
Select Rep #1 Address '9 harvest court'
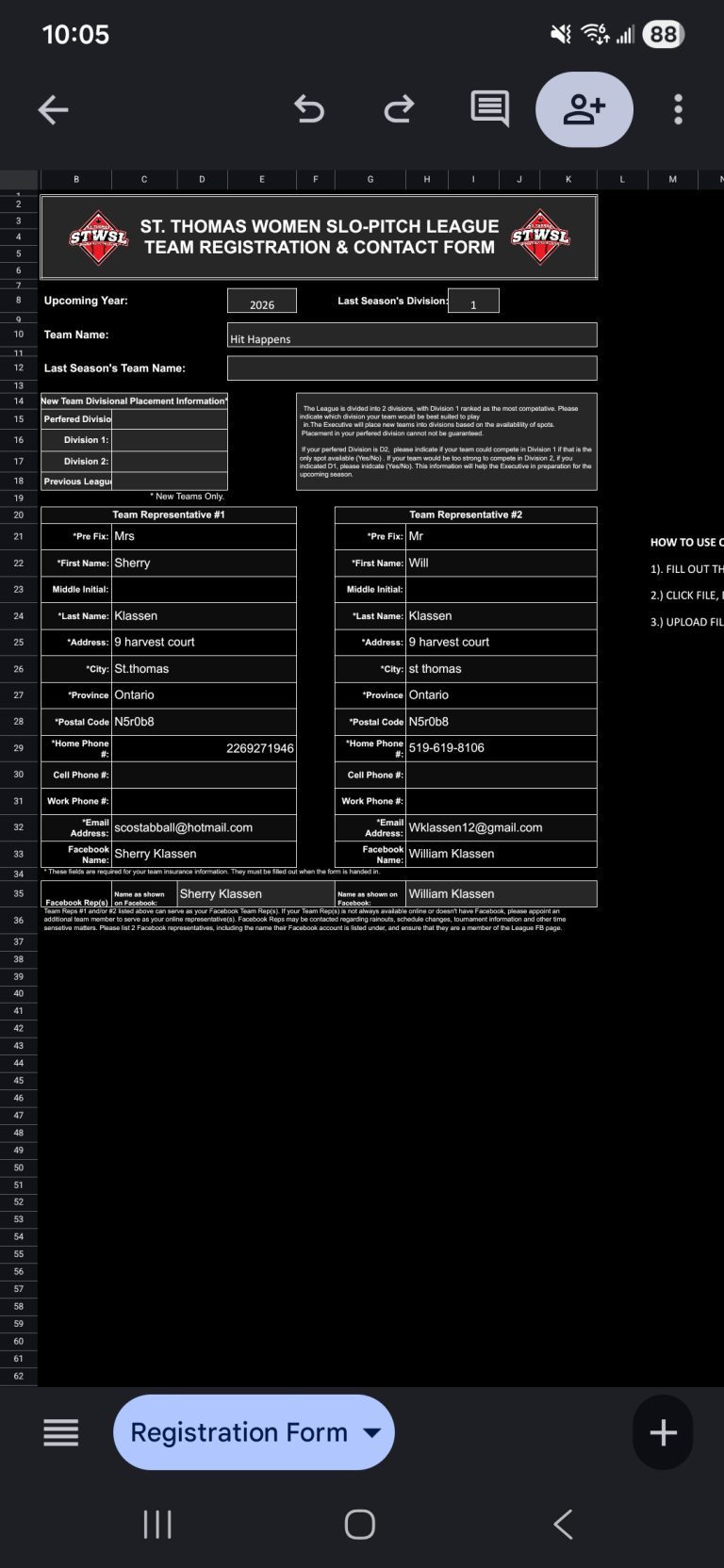[204, 642]
